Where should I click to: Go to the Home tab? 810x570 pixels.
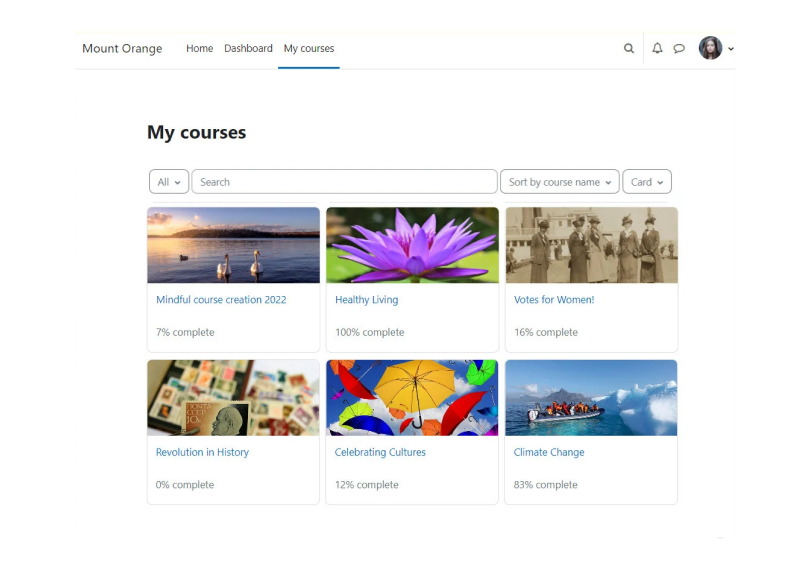point(199,49)
